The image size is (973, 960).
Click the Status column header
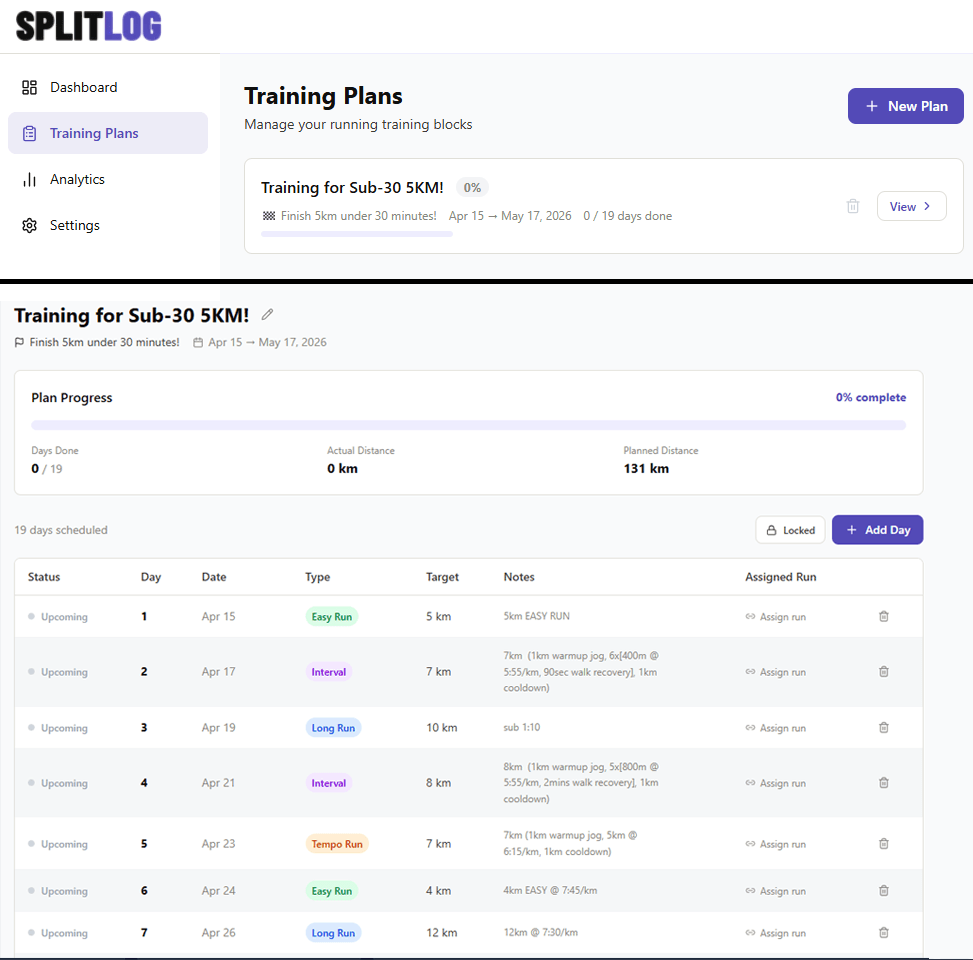pyautogui.click(x=44, y=576)
